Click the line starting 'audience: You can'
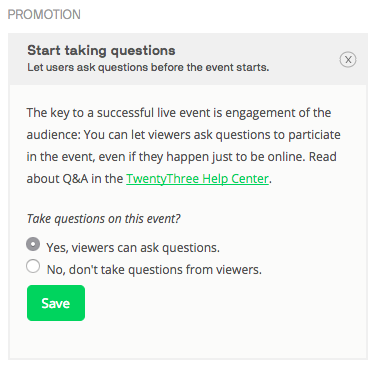 coord(183,135)
